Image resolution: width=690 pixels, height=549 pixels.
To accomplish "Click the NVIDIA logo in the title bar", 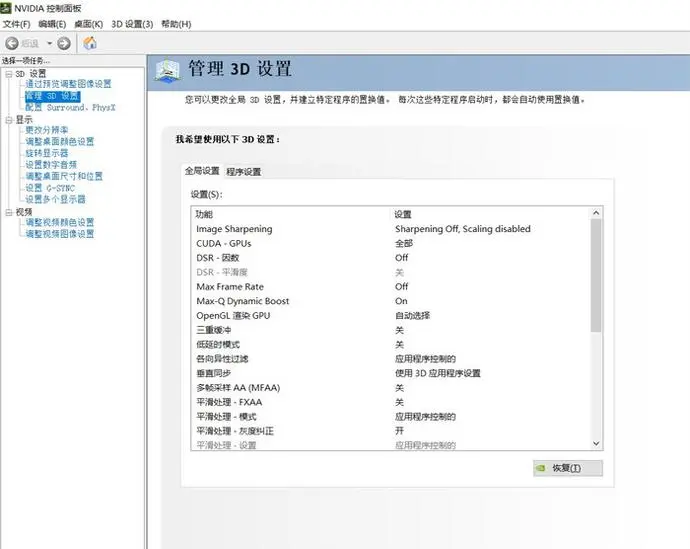I will [7, 8].
